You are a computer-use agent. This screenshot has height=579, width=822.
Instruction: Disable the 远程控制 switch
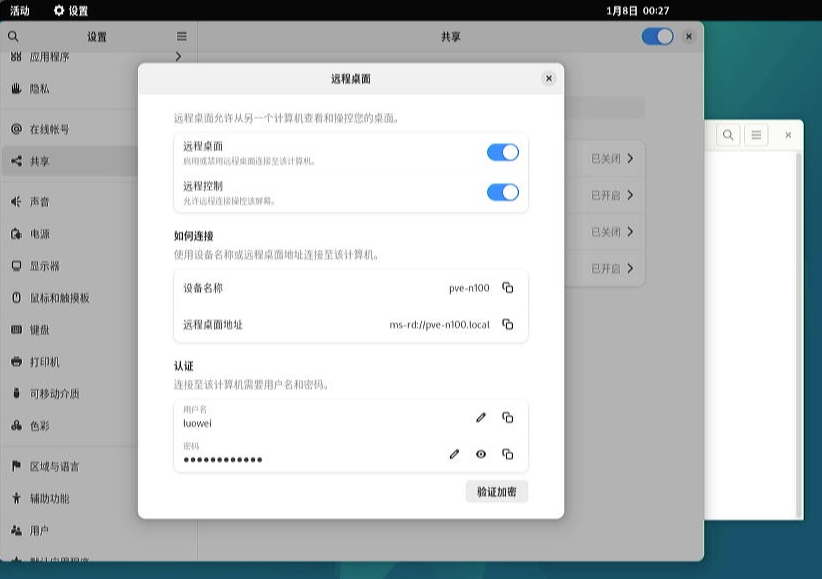click(x=502, y=192)
